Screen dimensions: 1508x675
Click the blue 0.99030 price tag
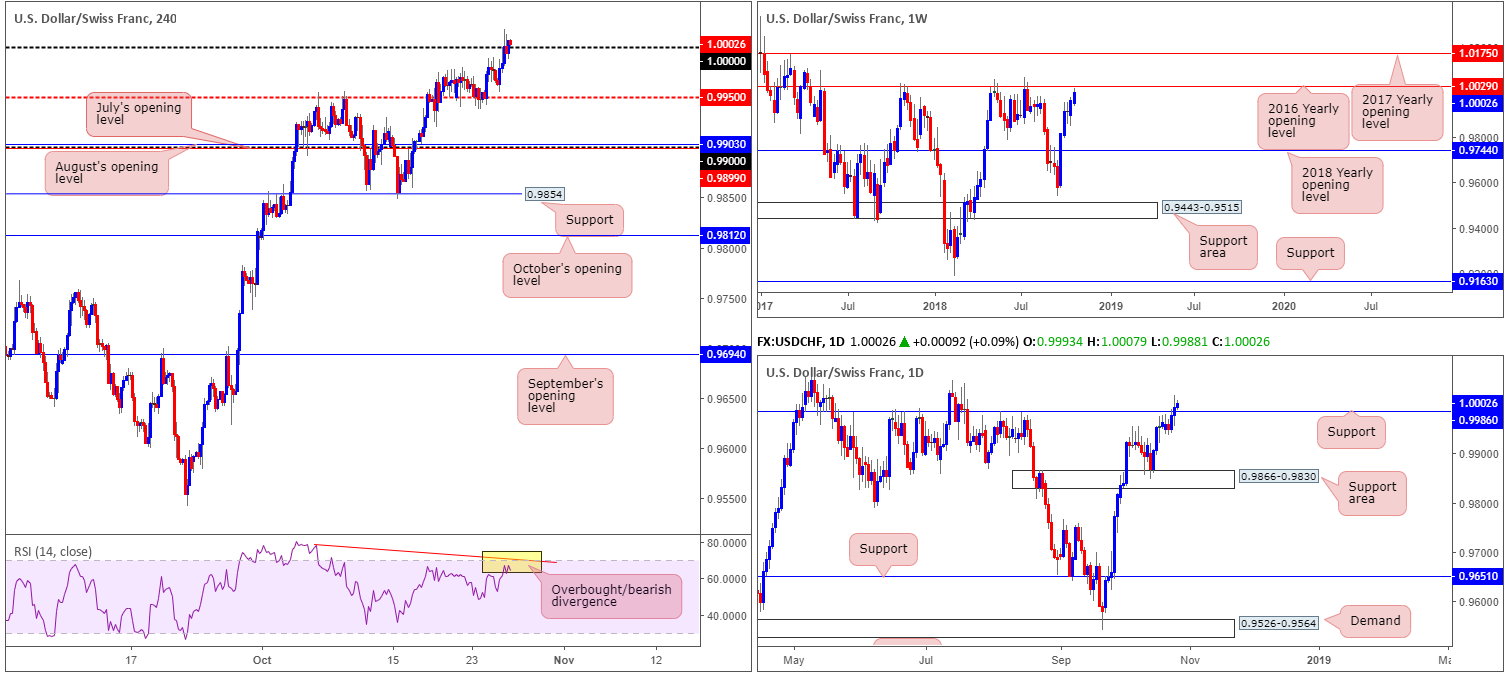[x=726, y=144]
